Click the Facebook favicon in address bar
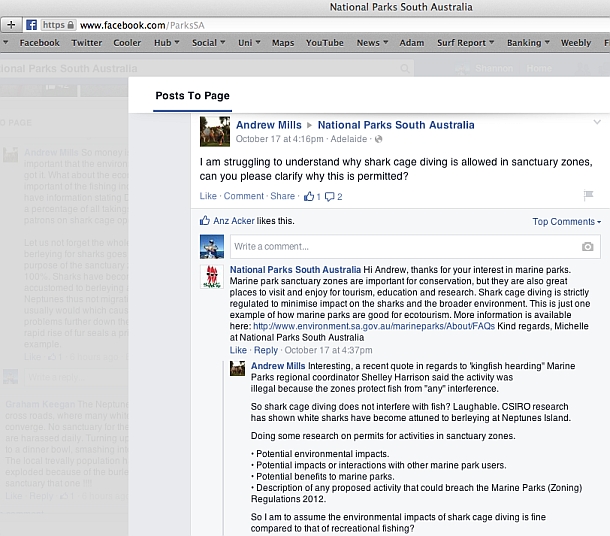 (x=32, y=25)
